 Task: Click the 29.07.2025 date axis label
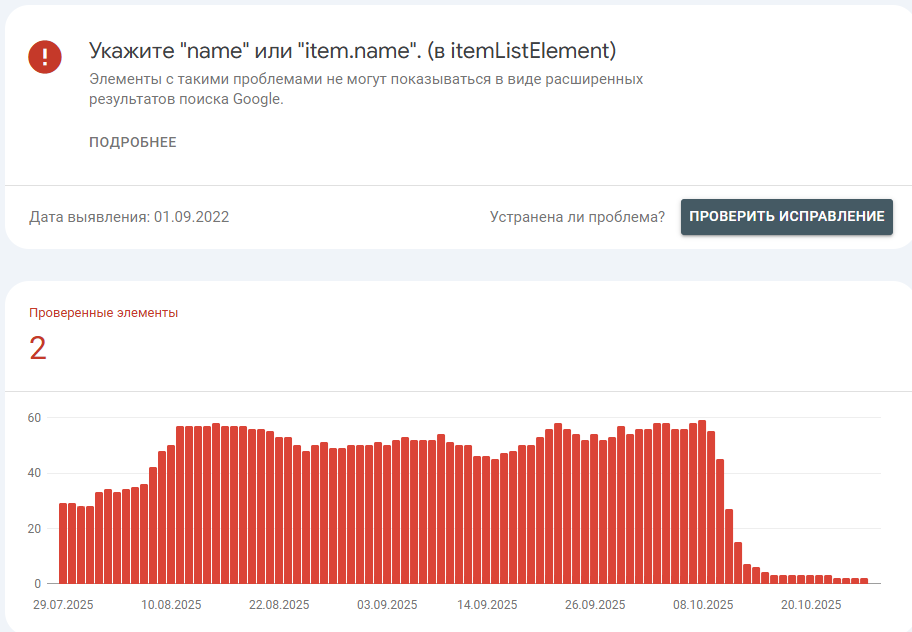click(63, 605)
